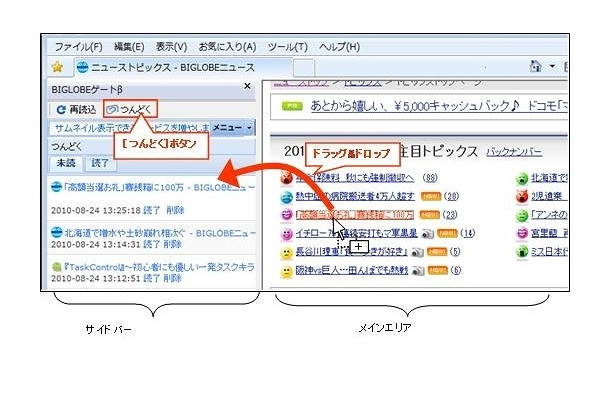Open the 長谷川理恵 topic link
The width and height of the screenshot is (610, 400).
click(x=351, y=252)
